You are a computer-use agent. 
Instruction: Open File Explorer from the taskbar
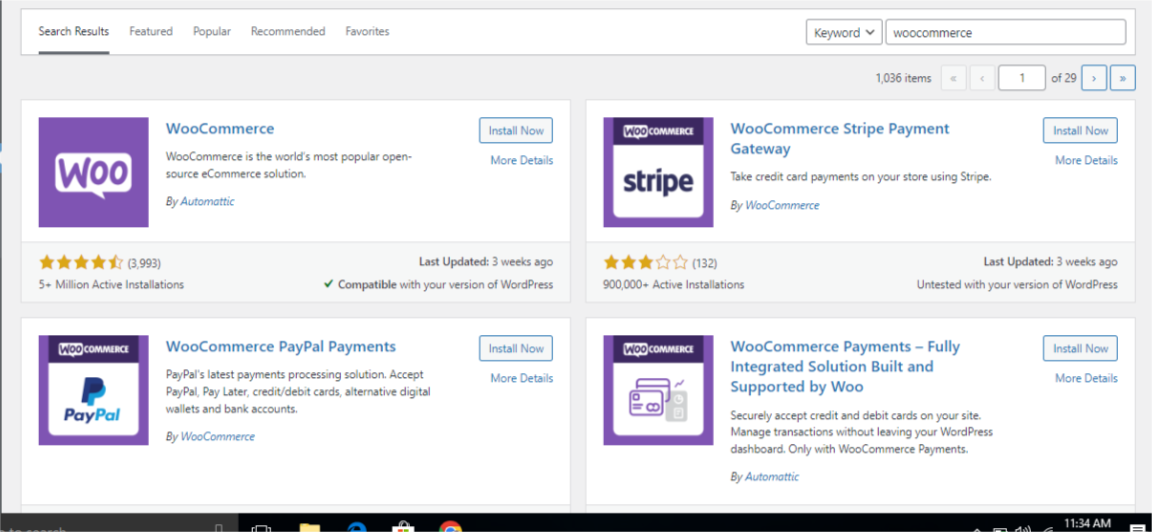310,528
